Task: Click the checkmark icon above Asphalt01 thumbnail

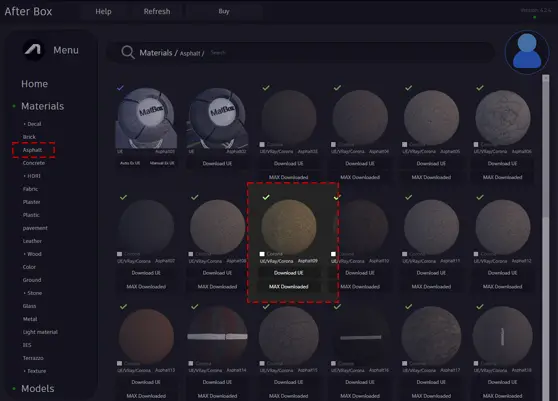Action: click(x=120, y=87)
